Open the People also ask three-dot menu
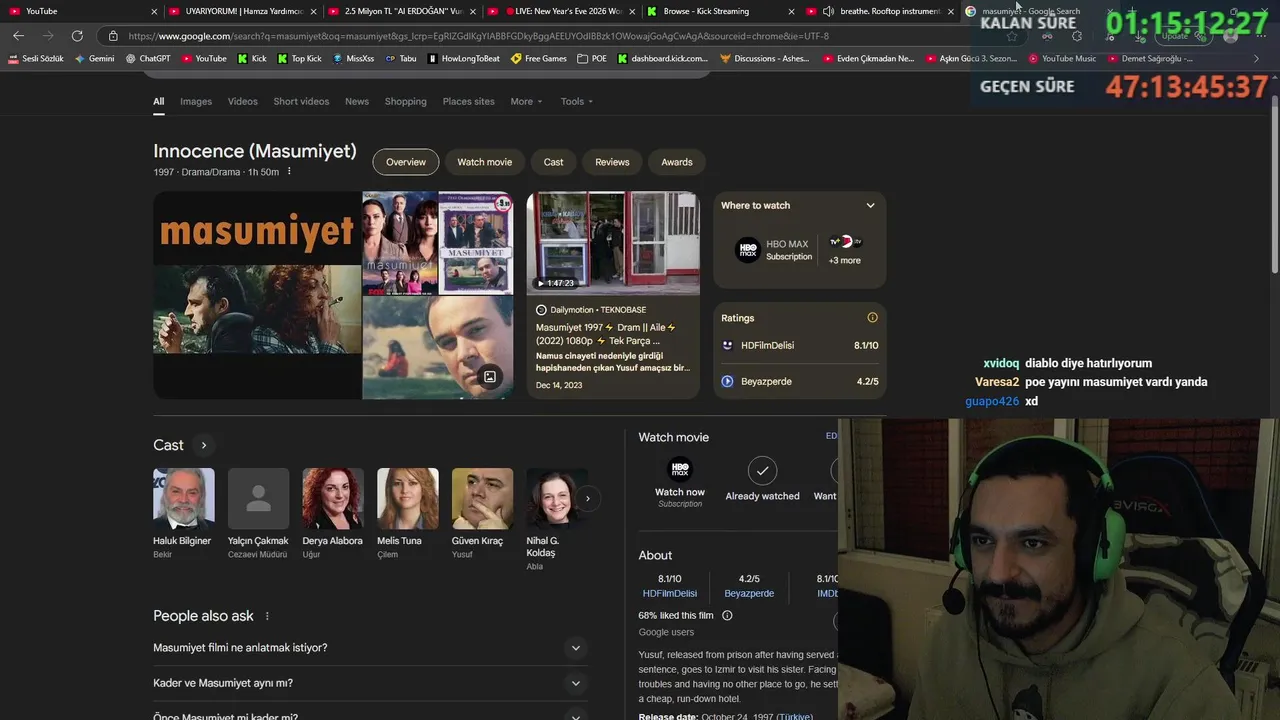The height and width of the screenshot is (720, 1280). point(267,616)
